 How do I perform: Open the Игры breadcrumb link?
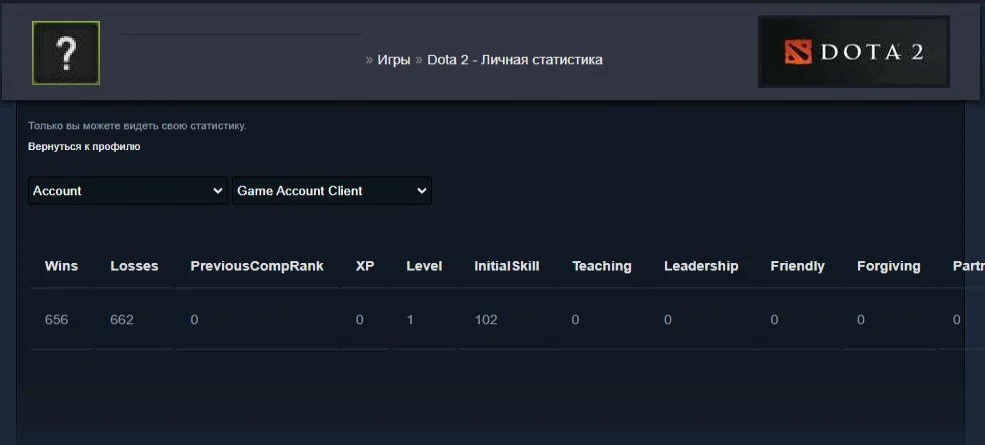(x=393, y=60)
